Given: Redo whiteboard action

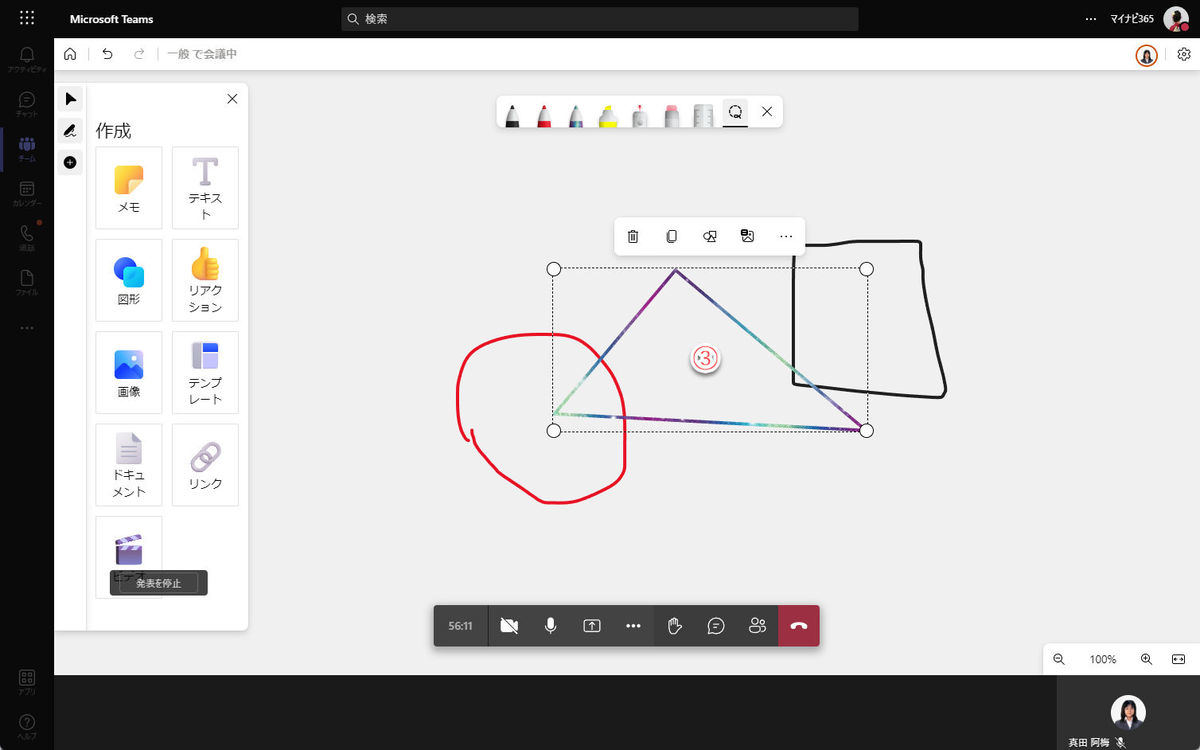Looking at the screenshot, I should click(139, 54).
